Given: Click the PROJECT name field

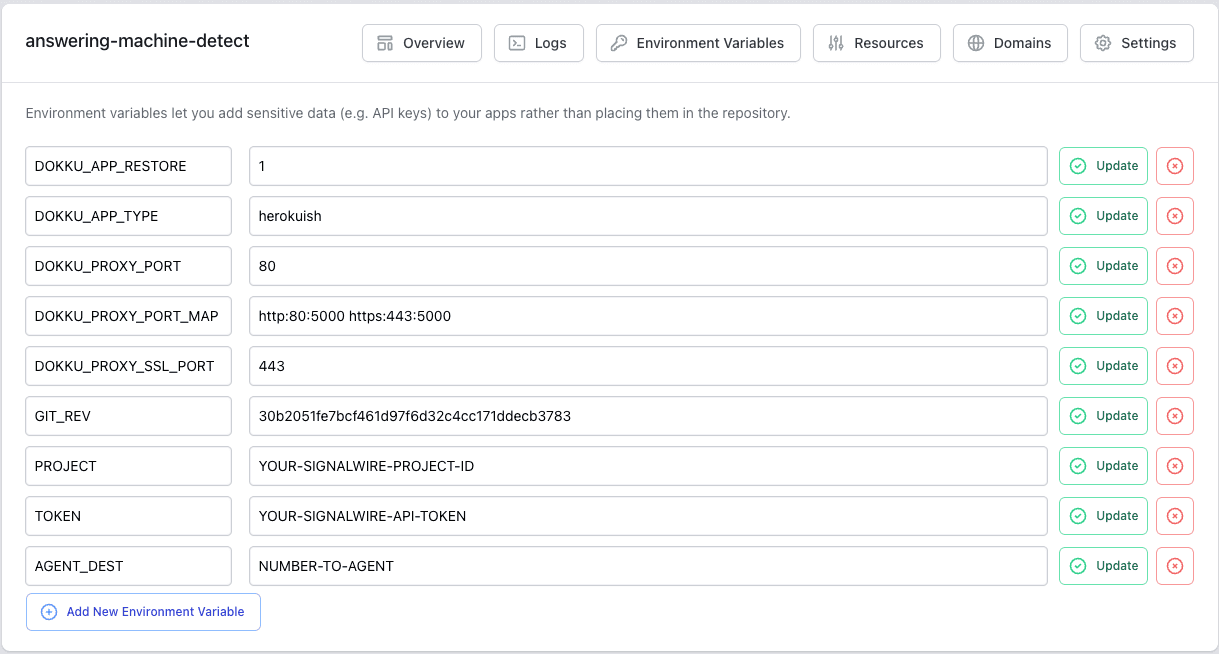Looking at the screenshot, I should click(128, 466).
